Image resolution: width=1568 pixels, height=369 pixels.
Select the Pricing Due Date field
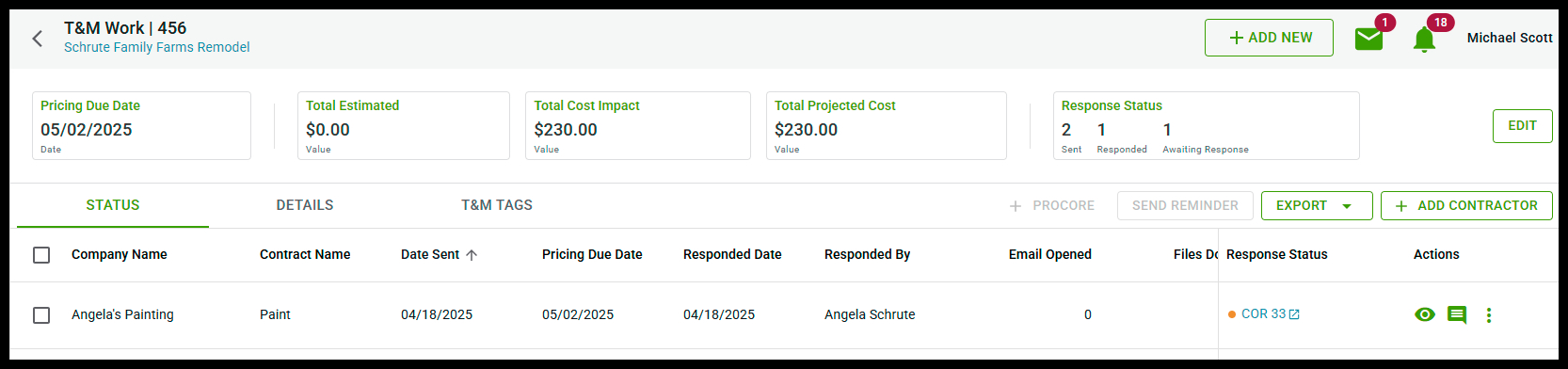141,125
